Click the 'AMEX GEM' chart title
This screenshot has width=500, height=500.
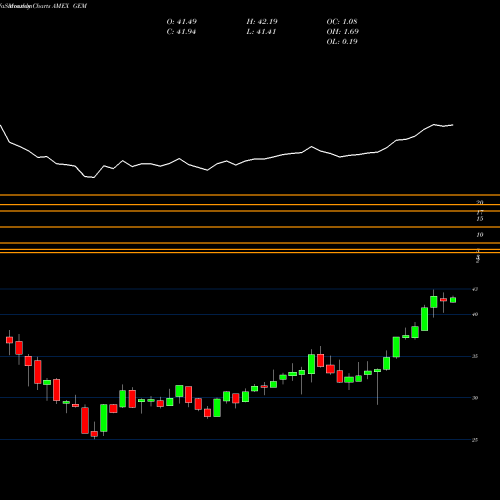pyautogui.click(x=70, y=6)
